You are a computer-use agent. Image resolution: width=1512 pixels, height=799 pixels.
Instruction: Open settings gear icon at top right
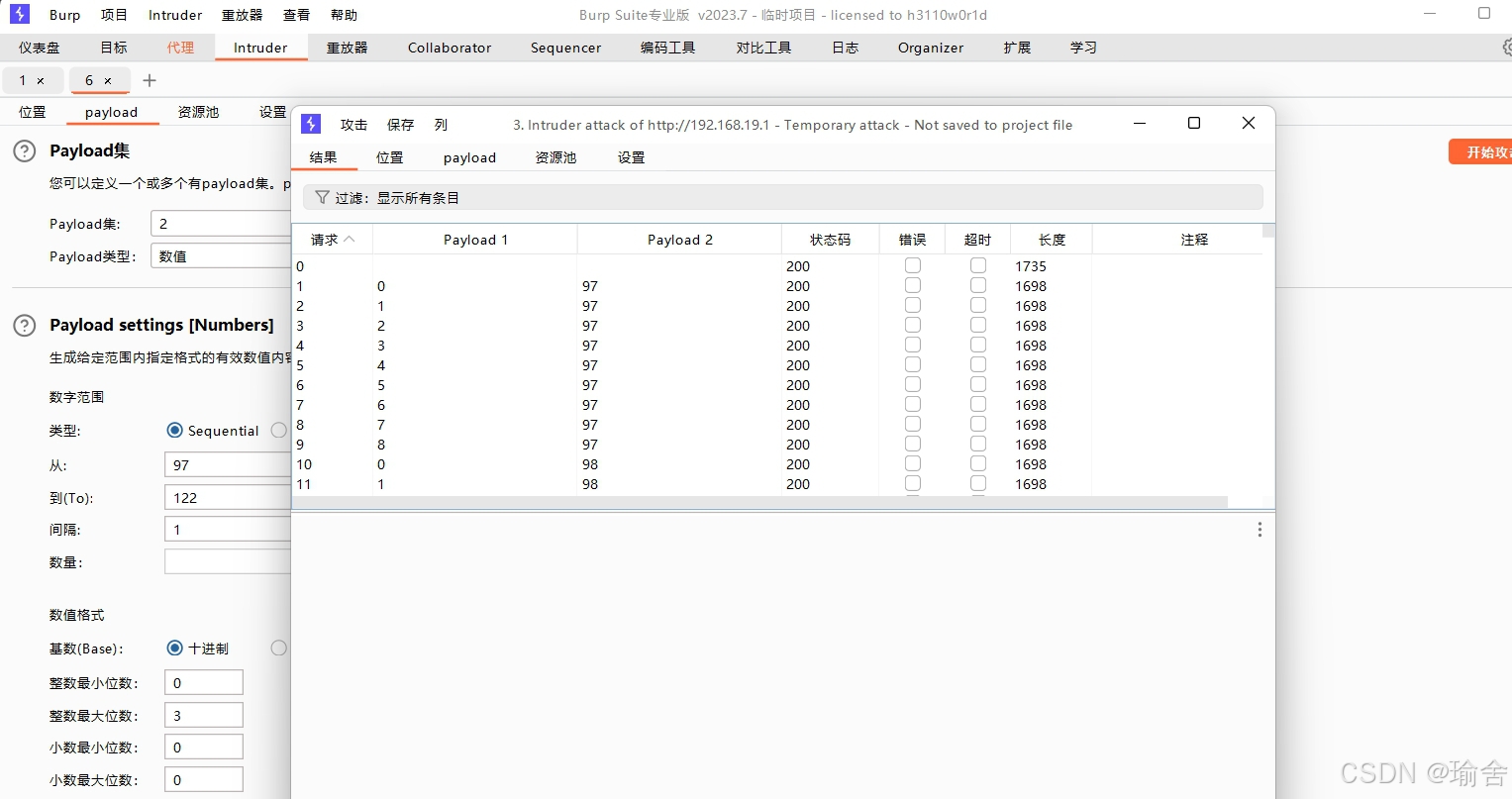[1506, 47]
